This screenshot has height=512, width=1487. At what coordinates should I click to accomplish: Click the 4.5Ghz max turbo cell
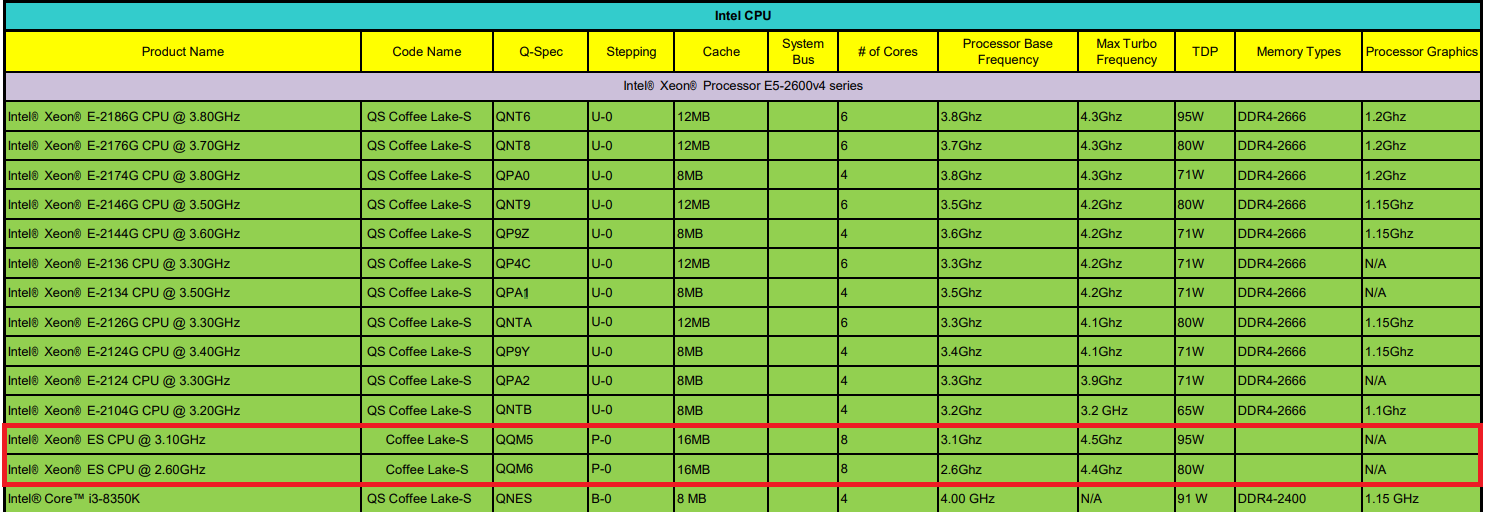[1126, 439]
